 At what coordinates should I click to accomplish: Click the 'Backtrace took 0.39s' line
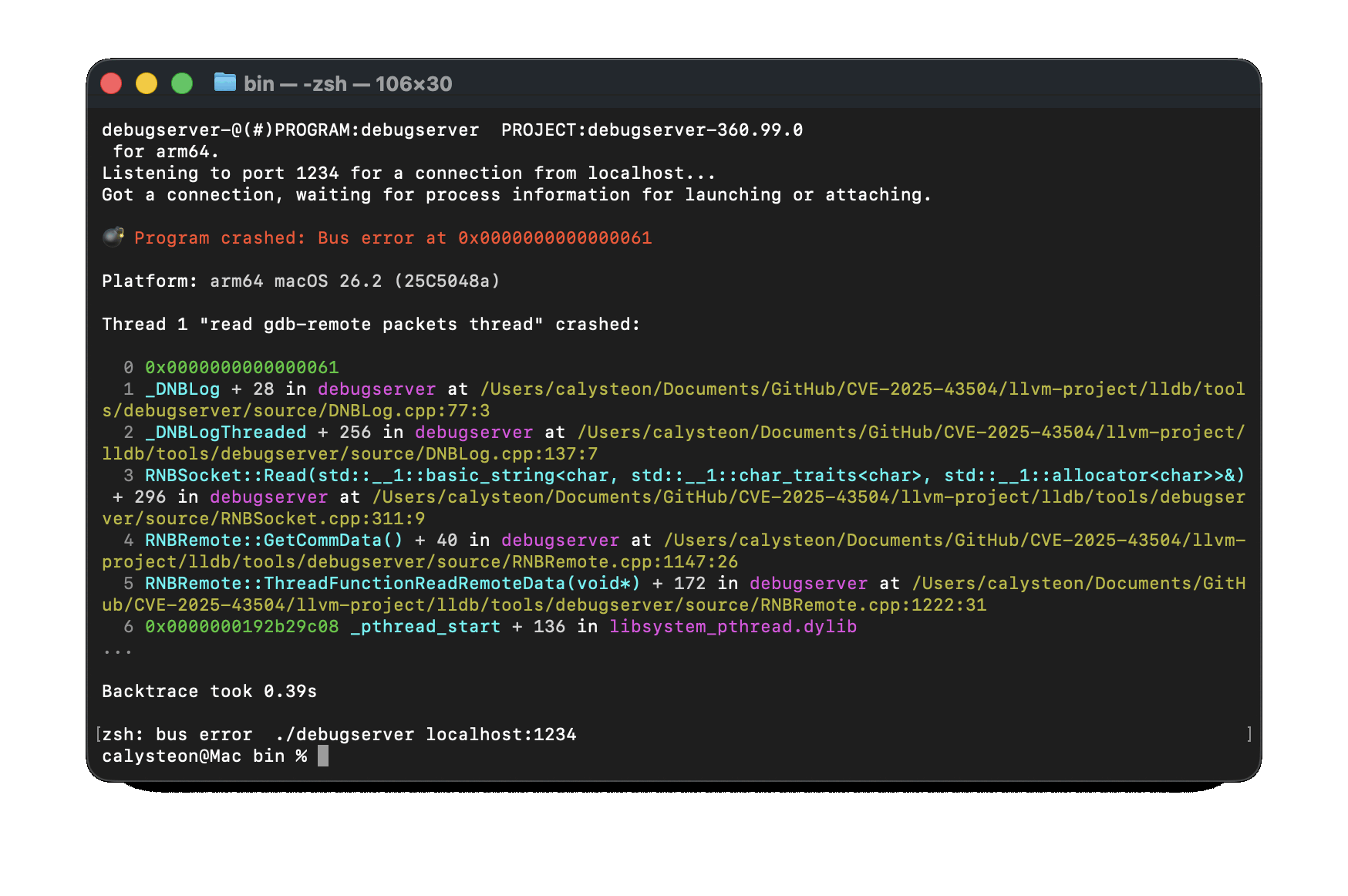(209, 692)
